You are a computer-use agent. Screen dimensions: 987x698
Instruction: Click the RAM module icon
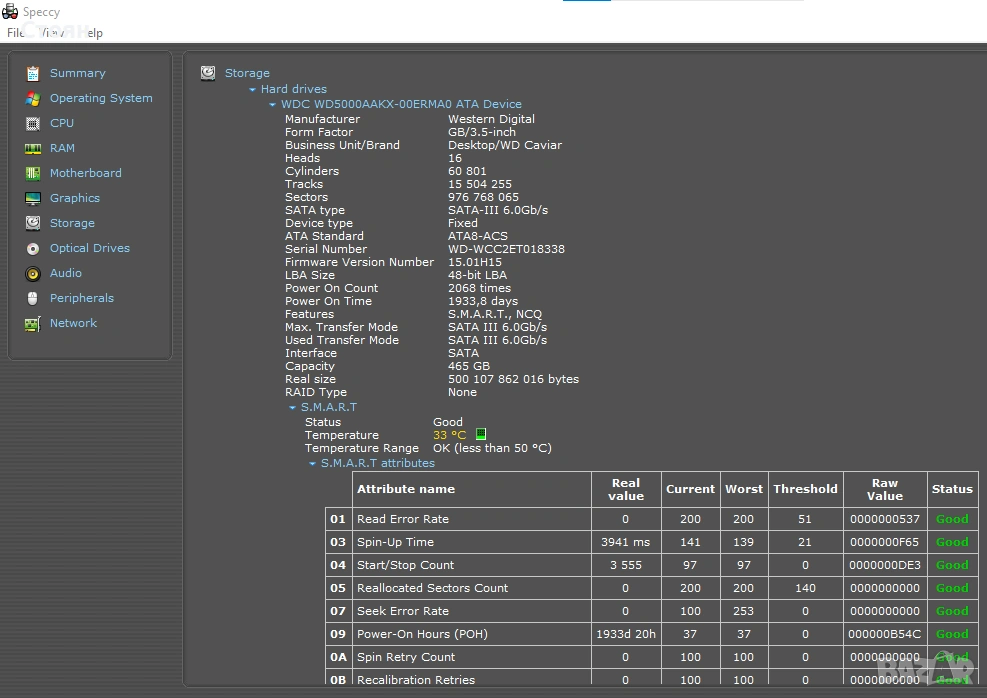33,148
